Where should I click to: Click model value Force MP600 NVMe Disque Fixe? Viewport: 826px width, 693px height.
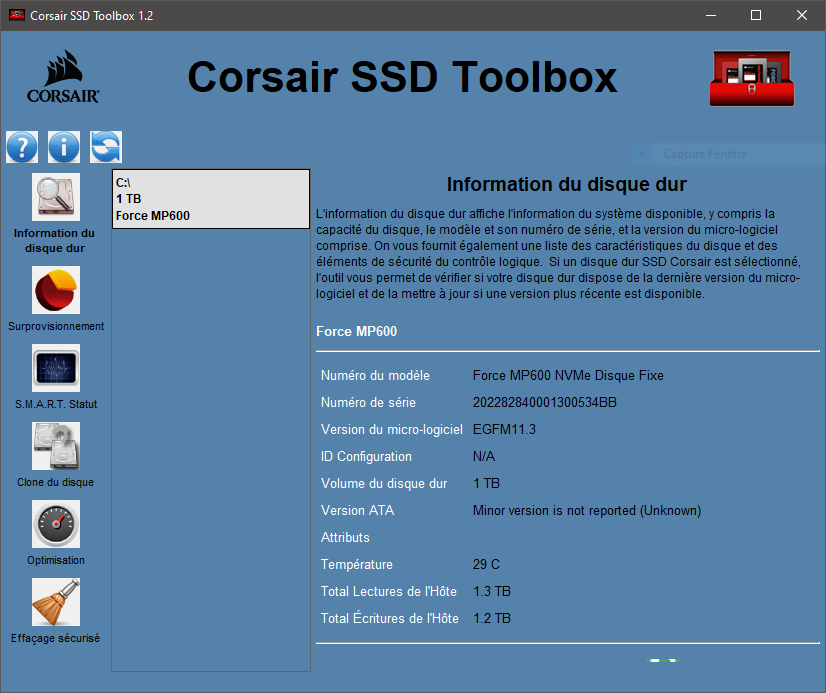pyautogui.click(x=568, y=375)
